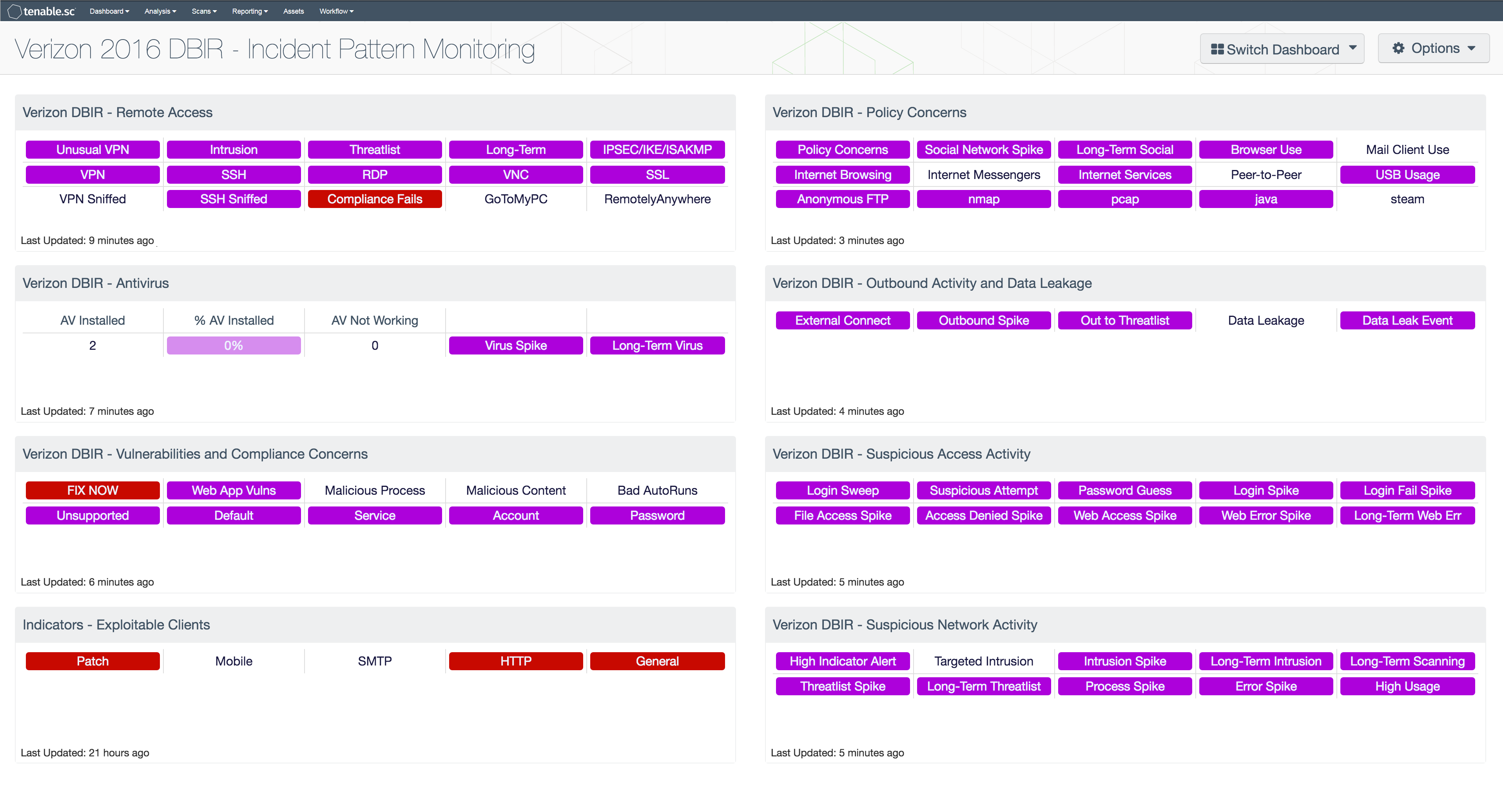
Task: Click the External Connect indicator
Action: pyautogui.click(x=843, y=320)
